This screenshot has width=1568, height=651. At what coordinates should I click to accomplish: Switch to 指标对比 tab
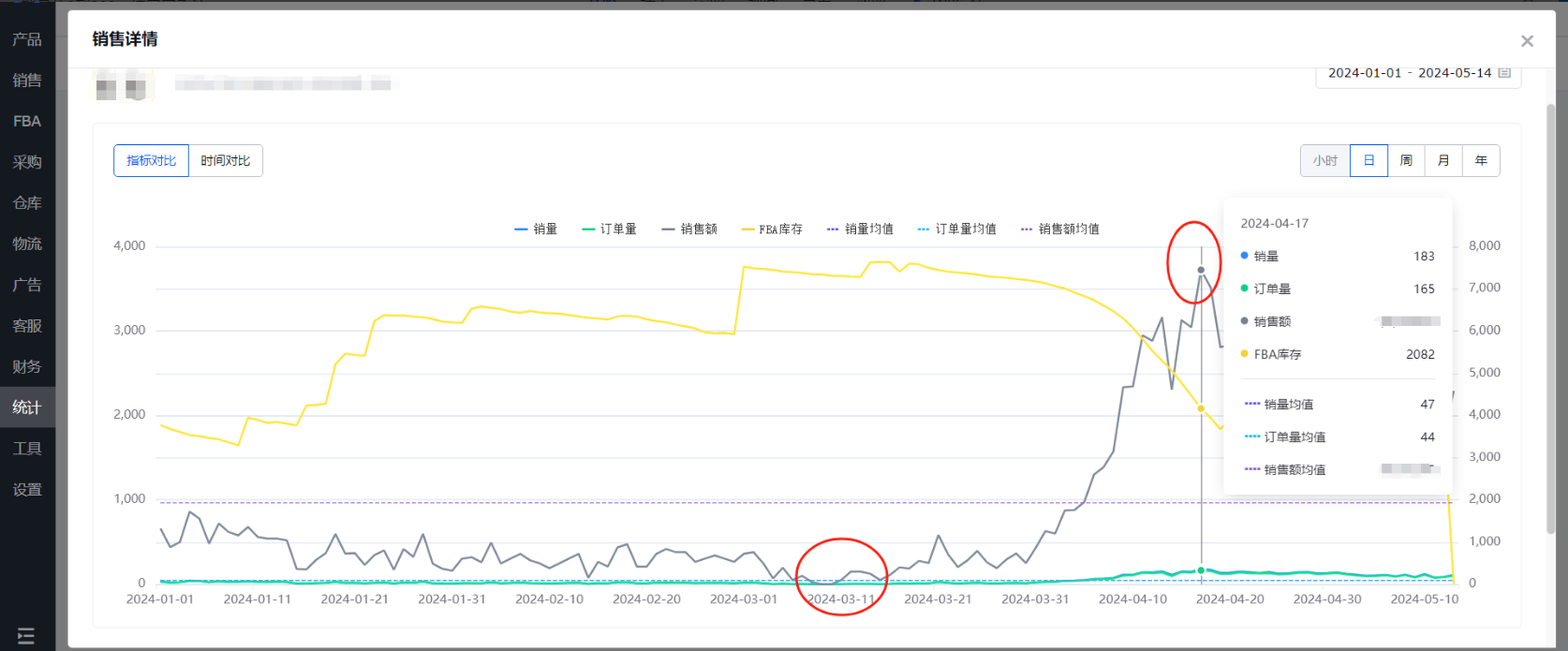pyautogui.click(x=151, y=160)
